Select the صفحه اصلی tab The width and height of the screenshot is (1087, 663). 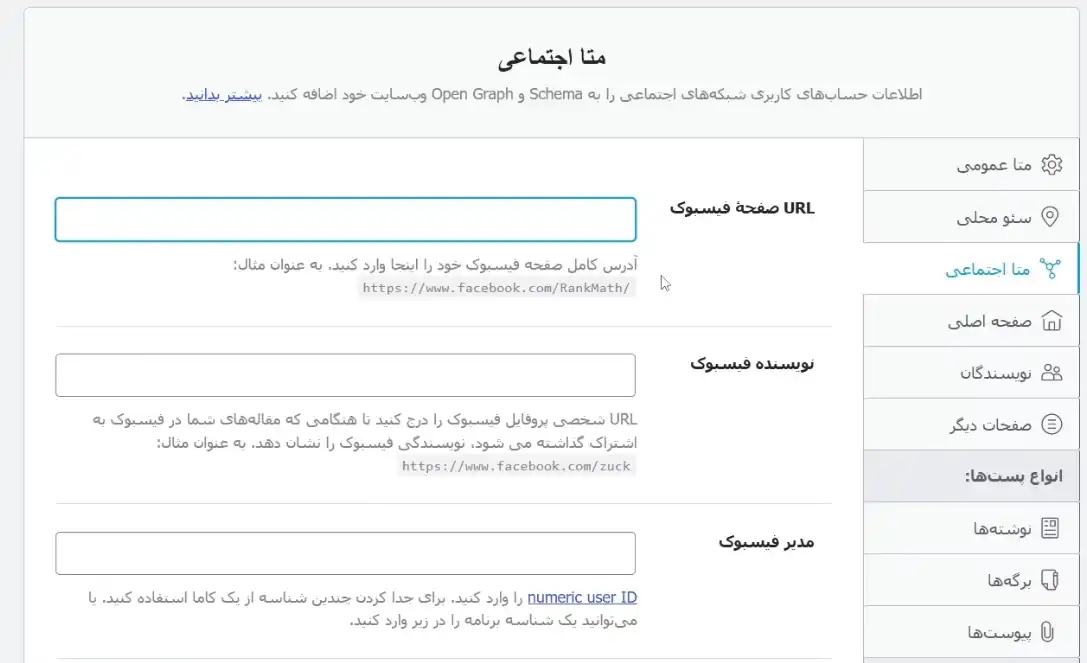point(971,320)
